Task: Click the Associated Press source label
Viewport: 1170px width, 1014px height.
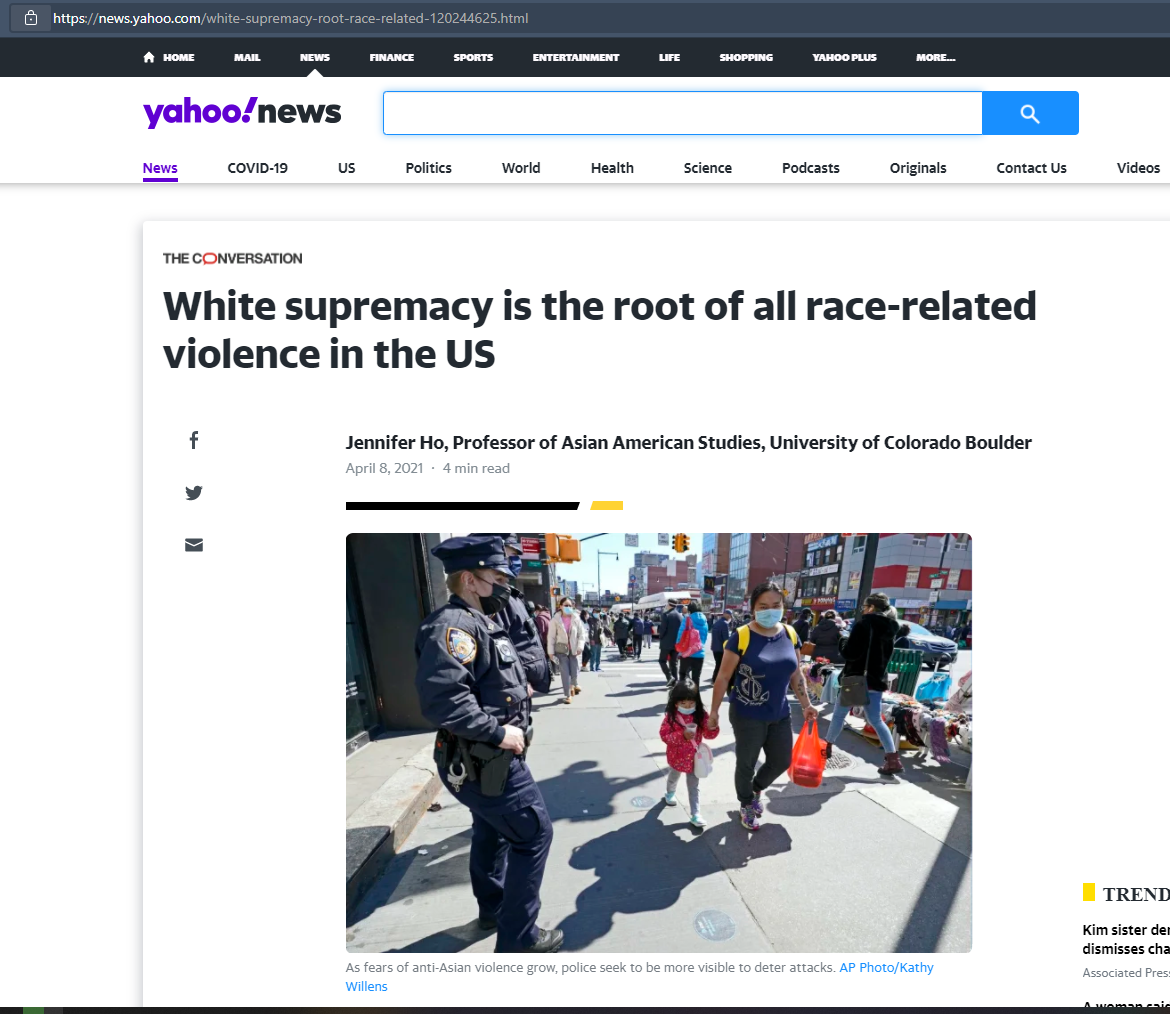Action: pos(1126,973)
